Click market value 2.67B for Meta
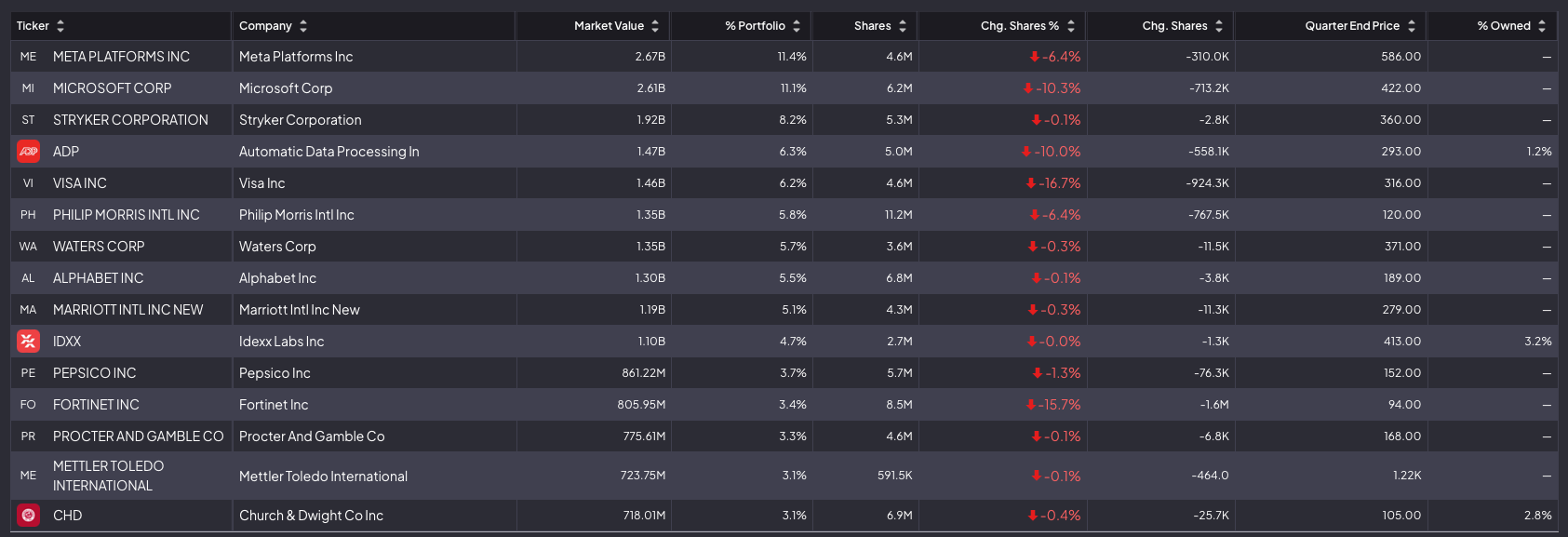The height and width of the screenshot is (537, 1568). coord(650,57)
